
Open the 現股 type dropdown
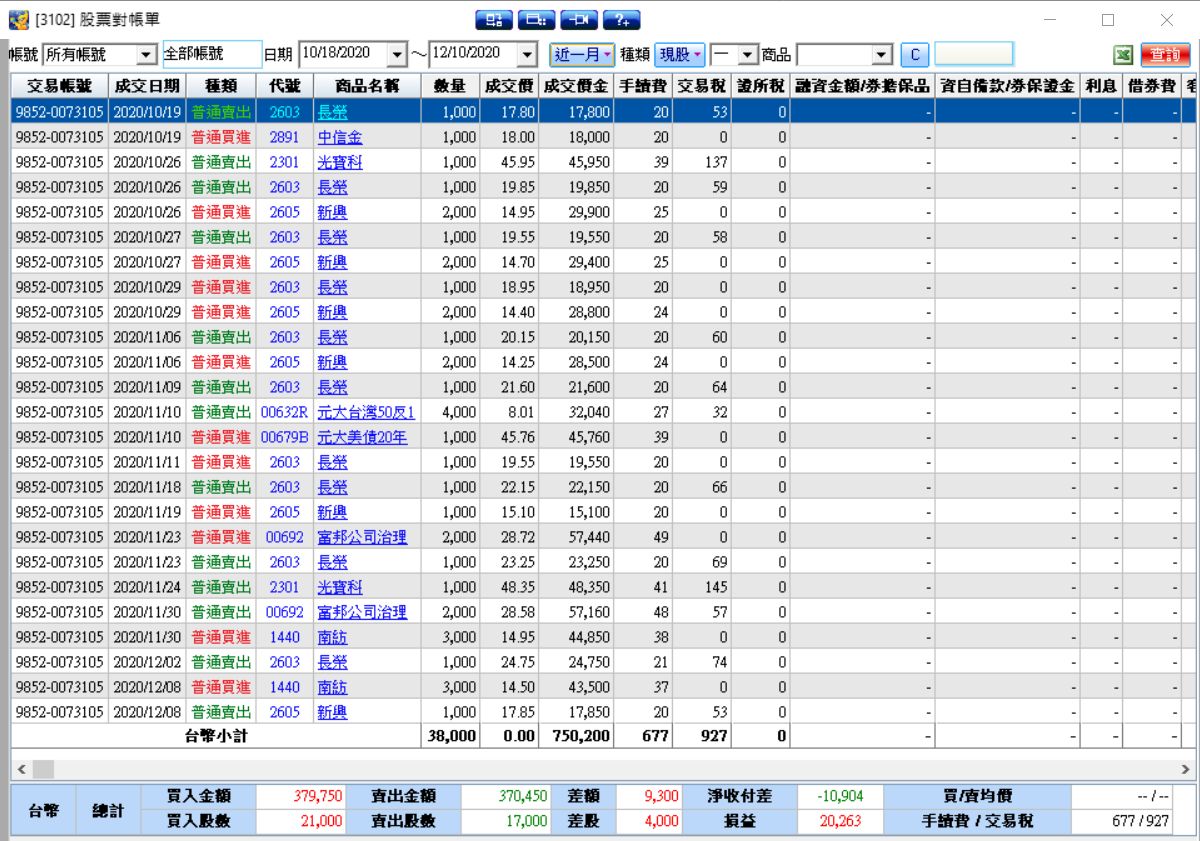(679, 54)
